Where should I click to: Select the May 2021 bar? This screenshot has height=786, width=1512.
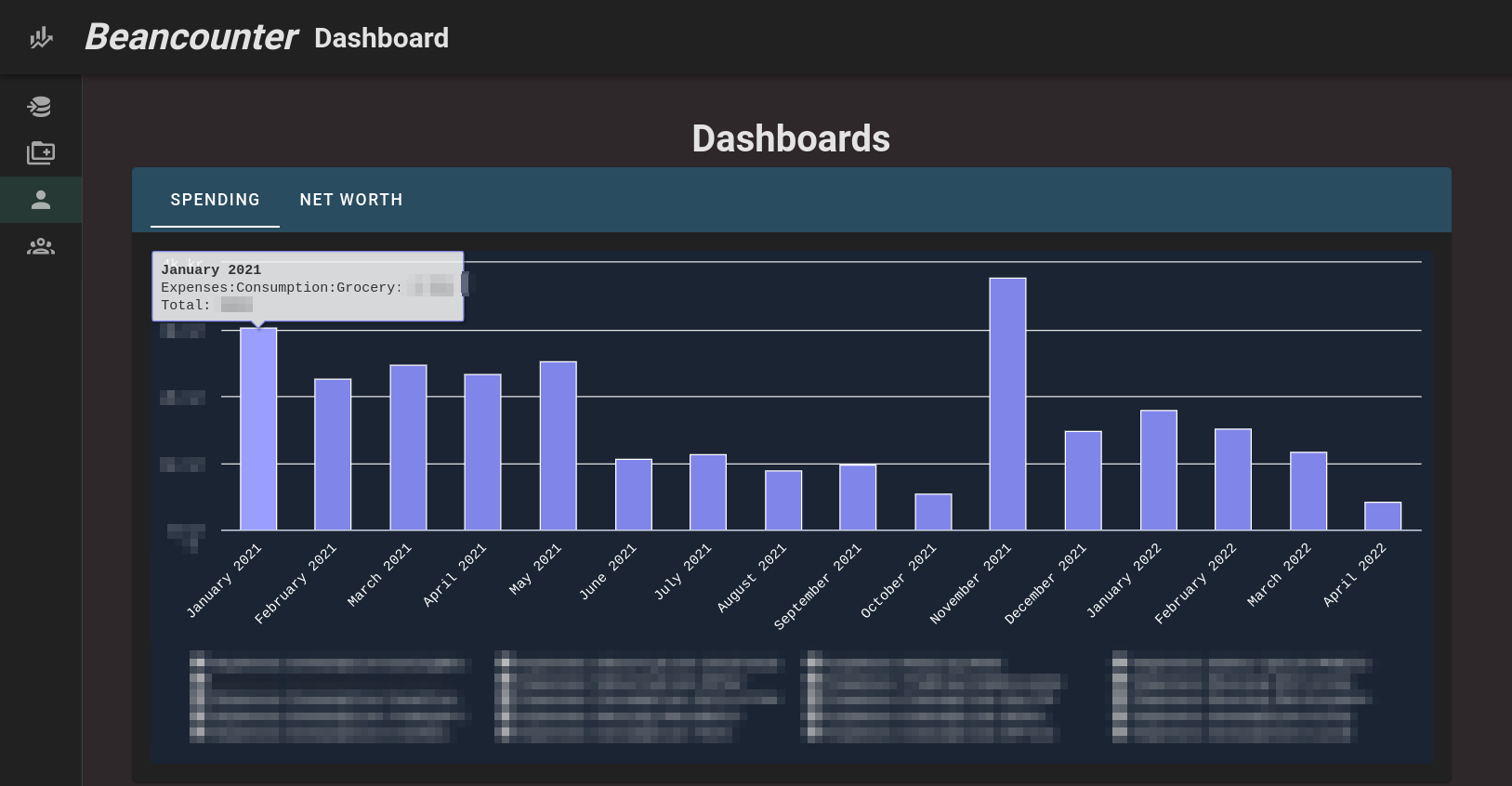tap(559, 446)
